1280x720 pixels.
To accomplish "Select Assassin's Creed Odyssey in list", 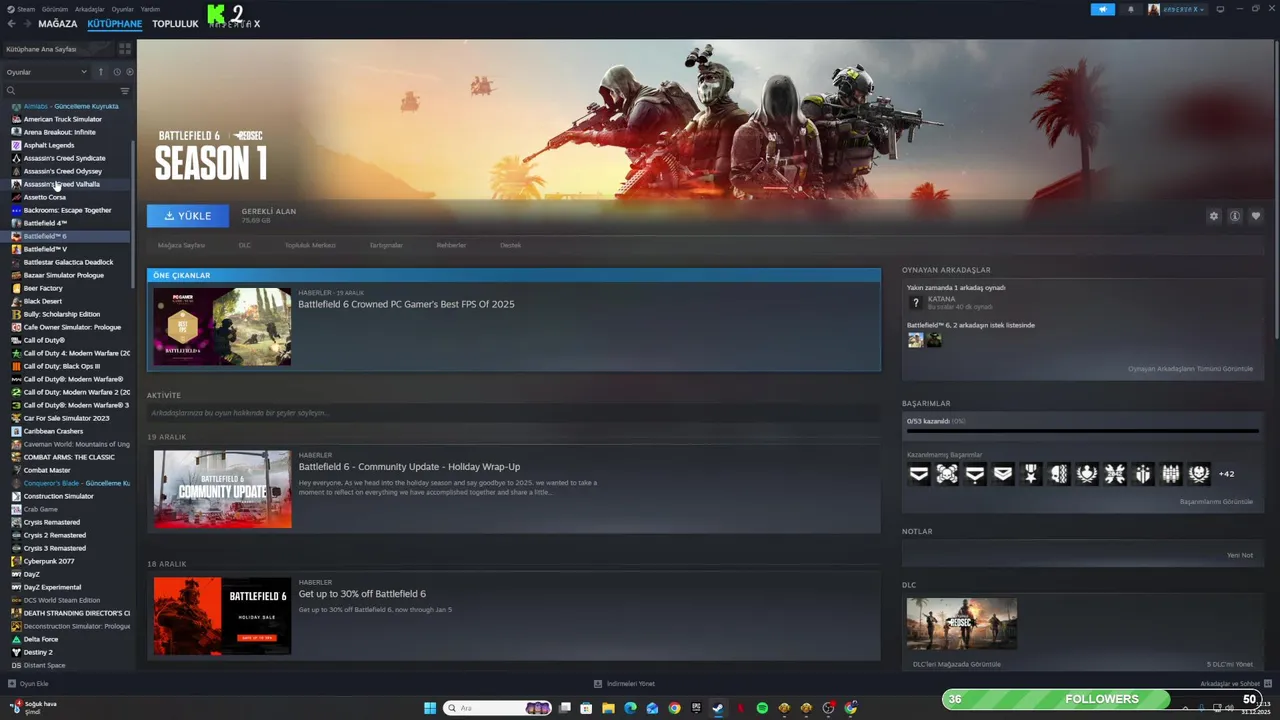I will 63,171.
